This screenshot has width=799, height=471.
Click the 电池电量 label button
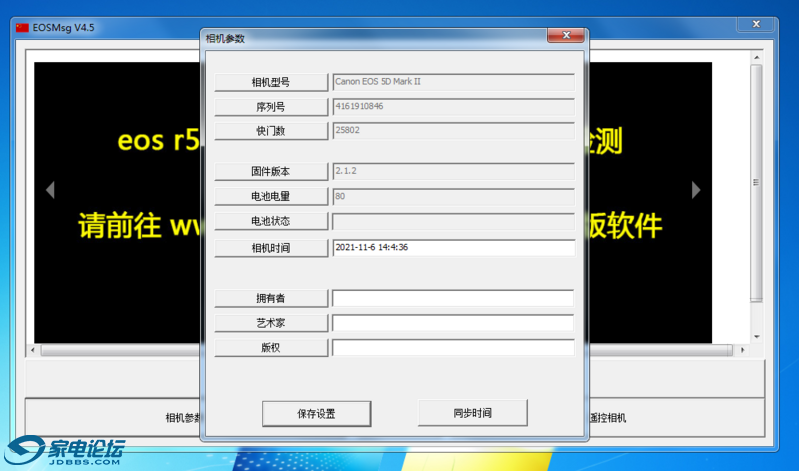tap(271, 196)
